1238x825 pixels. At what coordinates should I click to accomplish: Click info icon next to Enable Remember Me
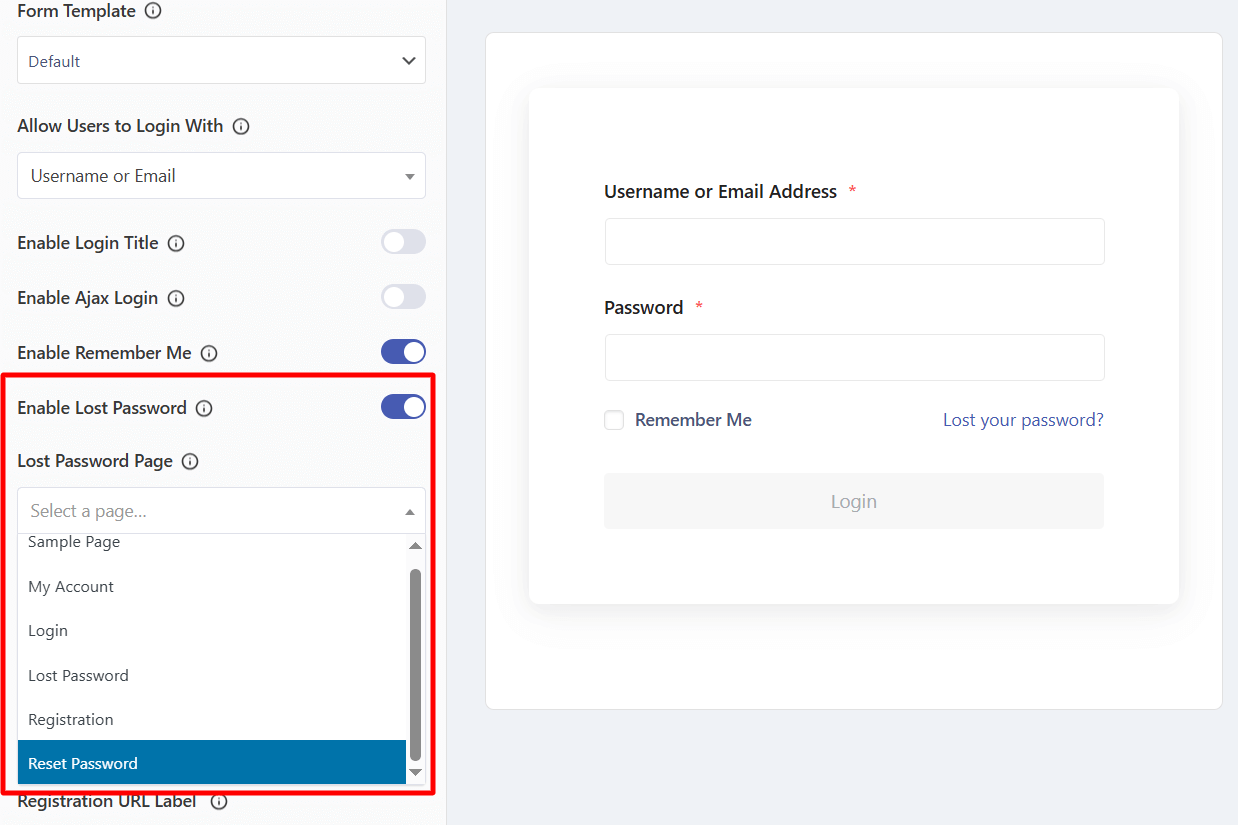click(x=209, y=353)
